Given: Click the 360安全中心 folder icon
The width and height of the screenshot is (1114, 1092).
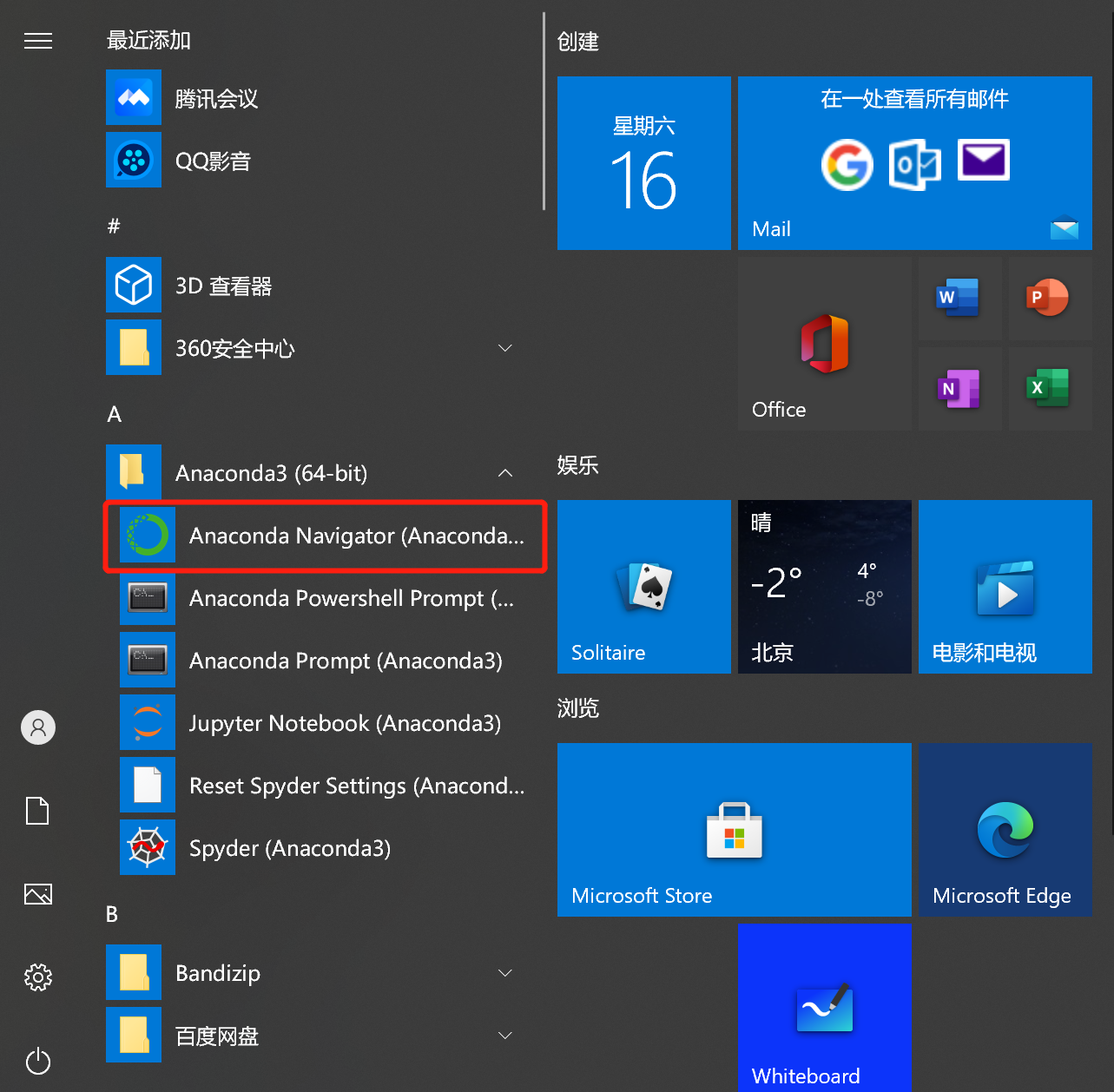Looking at the screenshot, I should point(134,347).
